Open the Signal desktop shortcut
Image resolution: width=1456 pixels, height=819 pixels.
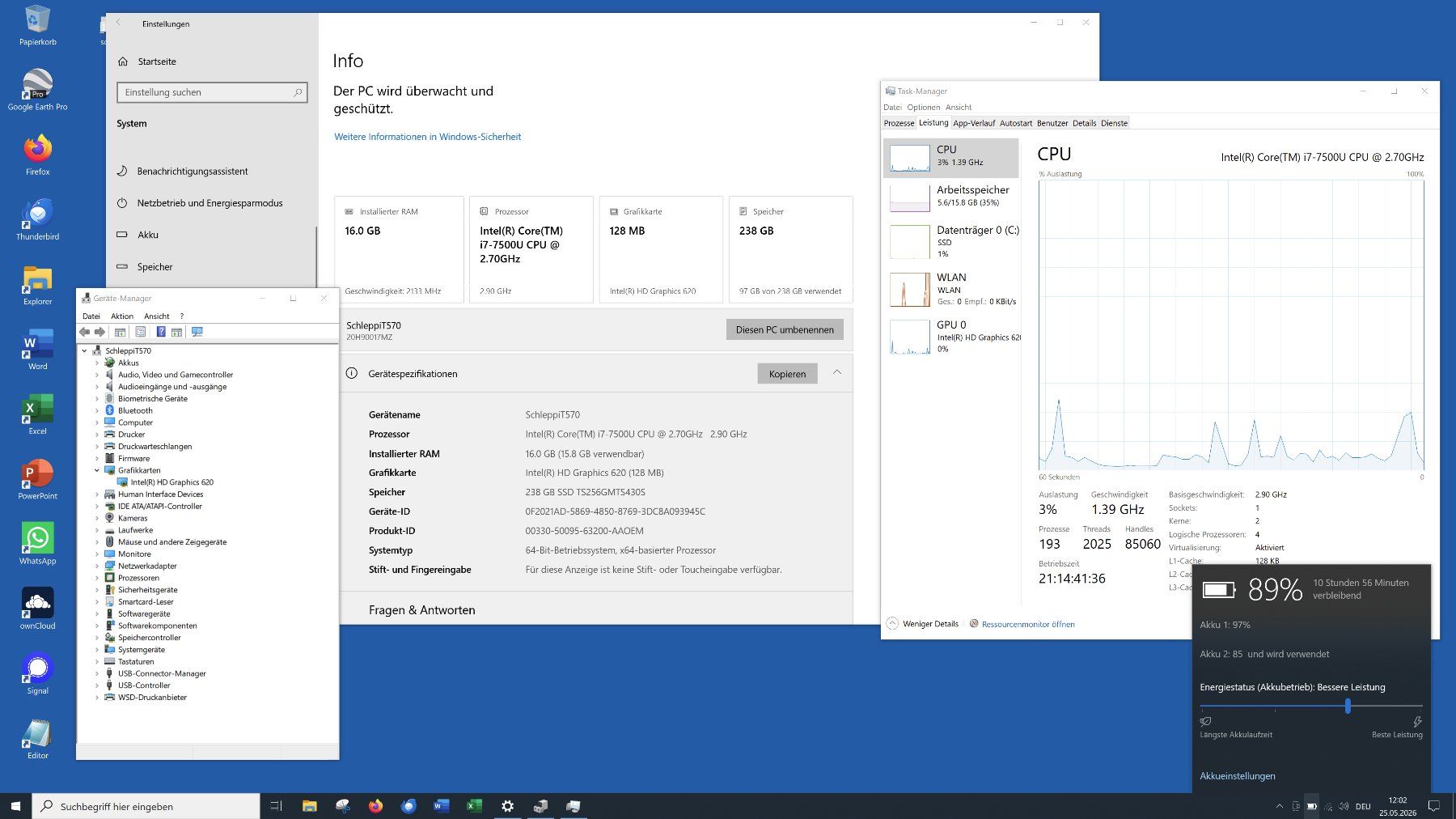[x=38, y=673]
